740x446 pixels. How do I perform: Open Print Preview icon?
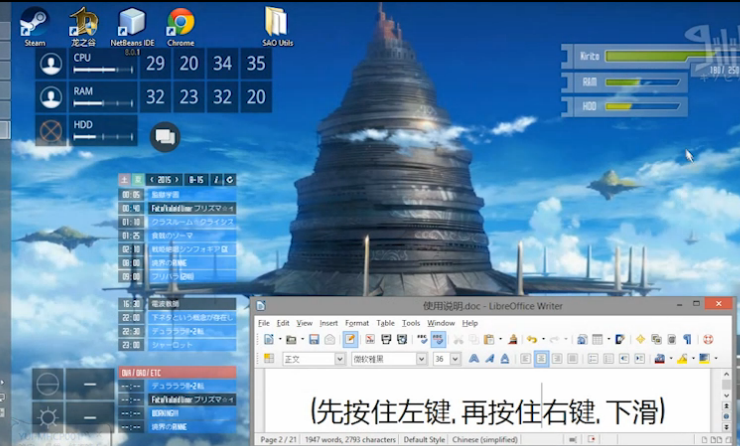tap(402, 339)
